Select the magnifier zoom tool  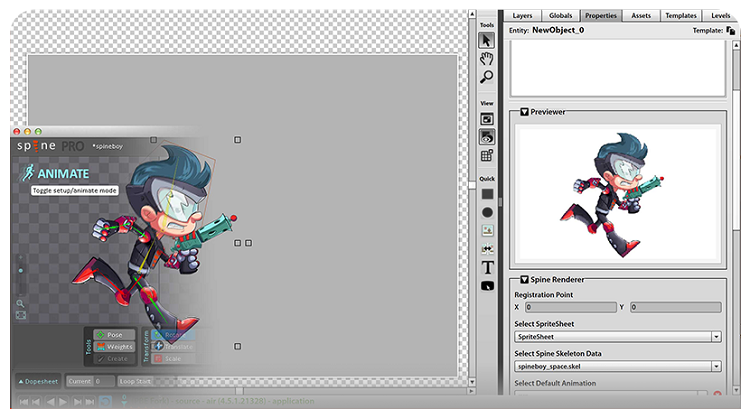486,77
